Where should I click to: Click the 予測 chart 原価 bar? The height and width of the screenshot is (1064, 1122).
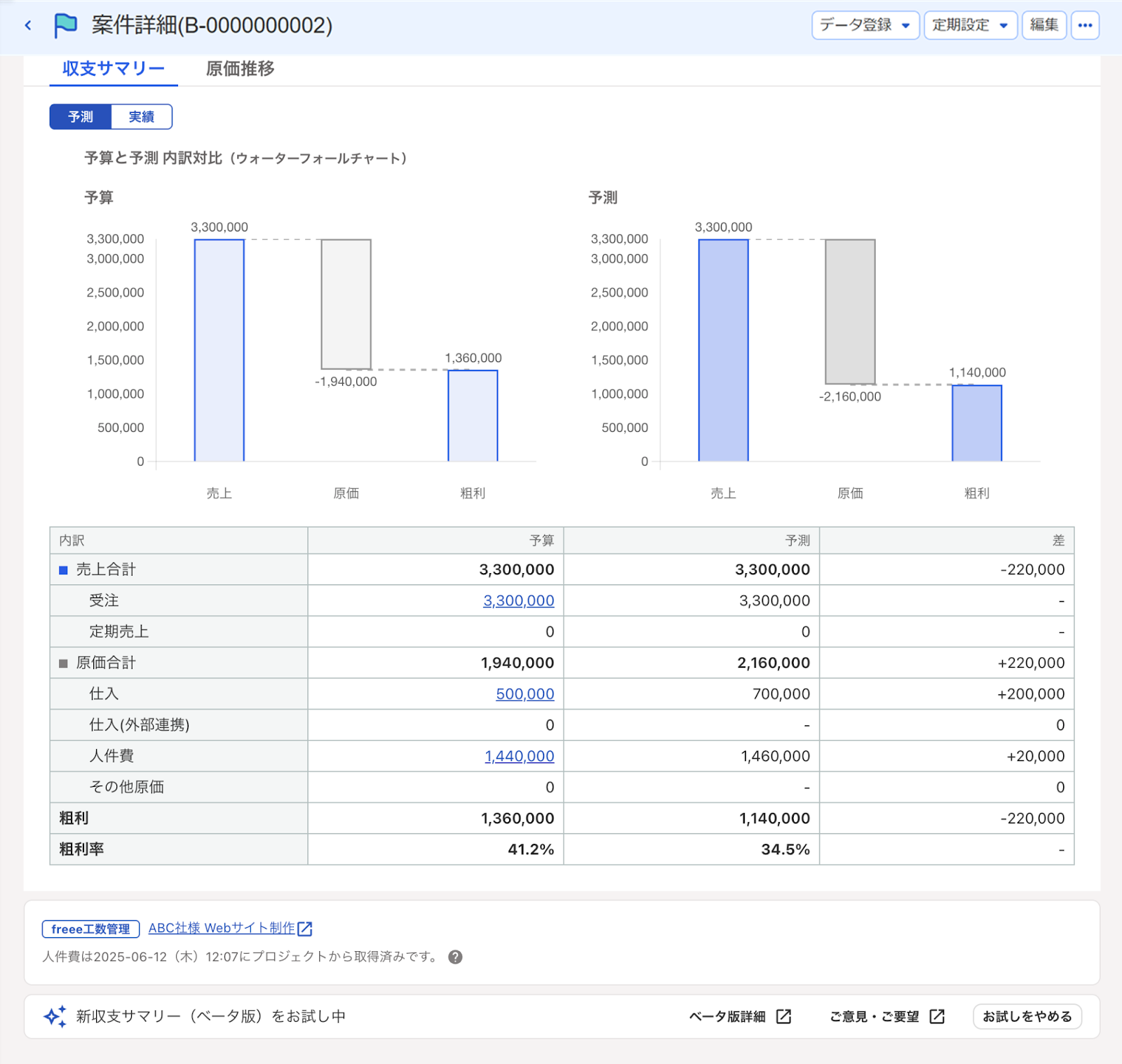coord(851,311)
